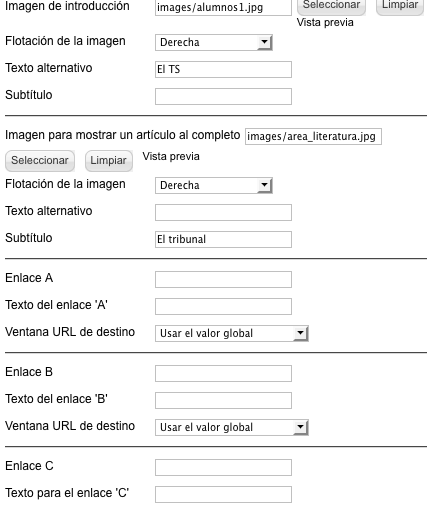427x508 pixels.
Task: Click Seleccionar for the full article image
Action: [x=40, y=161]
